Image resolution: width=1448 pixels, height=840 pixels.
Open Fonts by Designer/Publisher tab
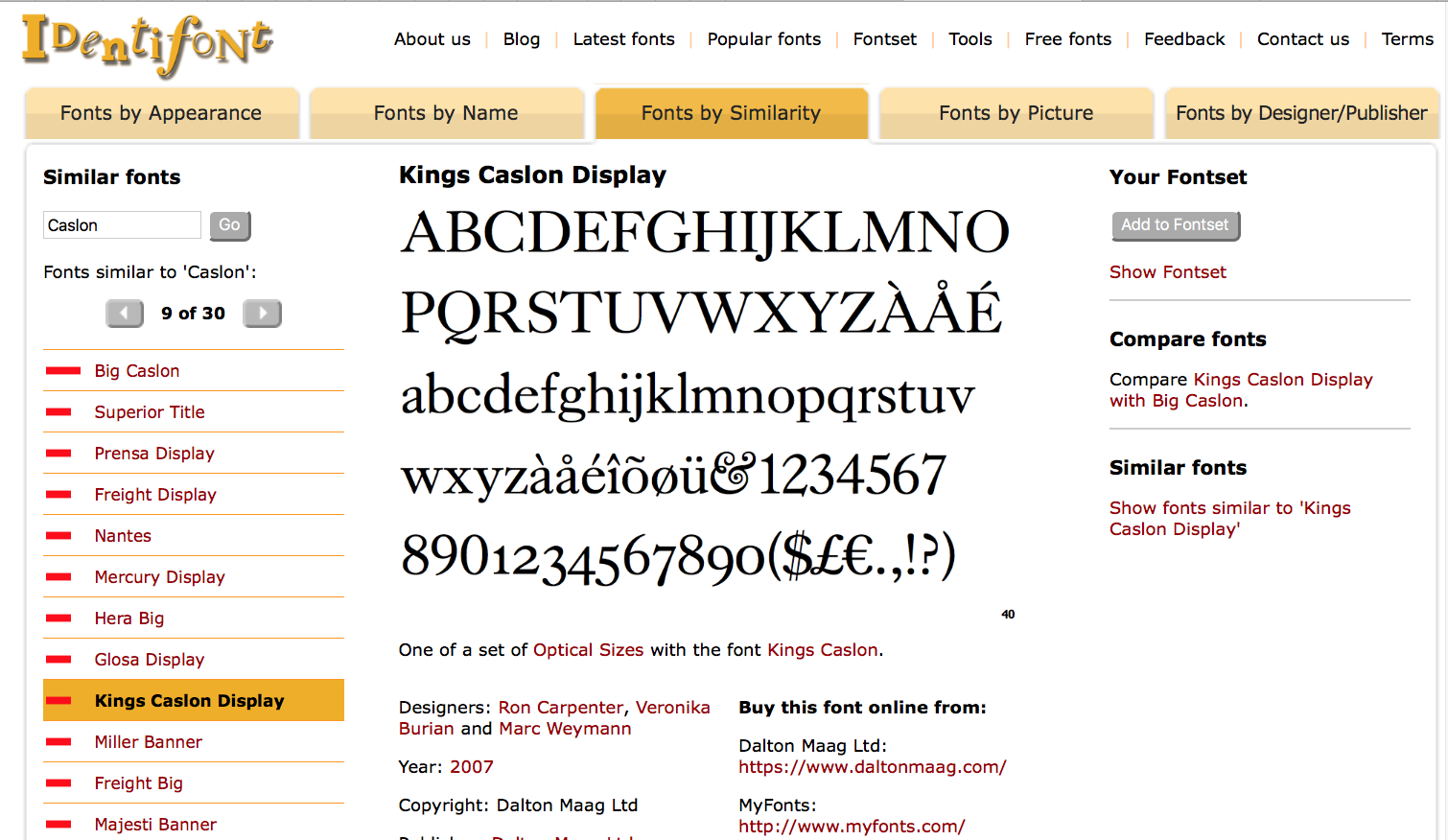(1301, 113)
